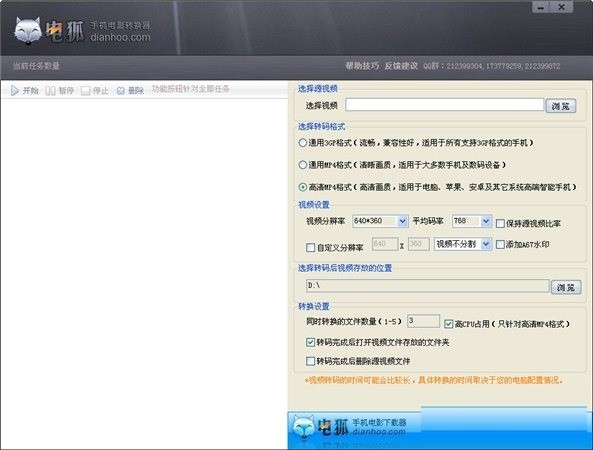
Task: Enable 保持源视频比率 checkbox
Action: tap(500, 223)
